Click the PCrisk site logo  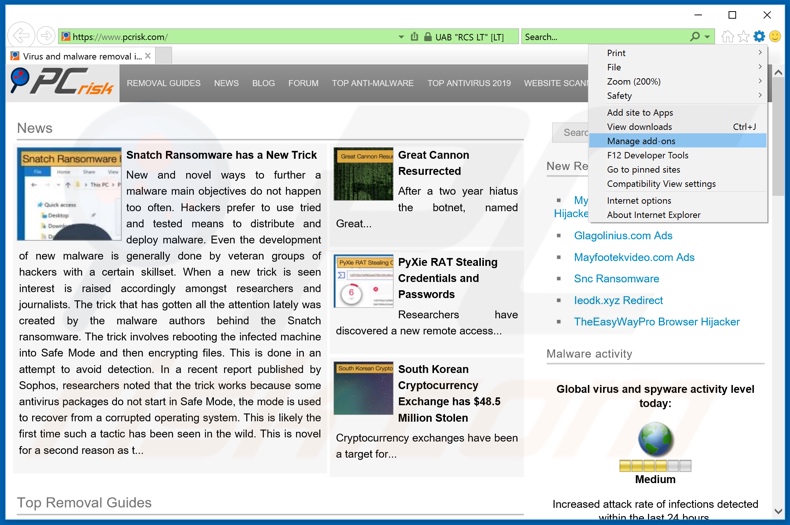point(62,83)
